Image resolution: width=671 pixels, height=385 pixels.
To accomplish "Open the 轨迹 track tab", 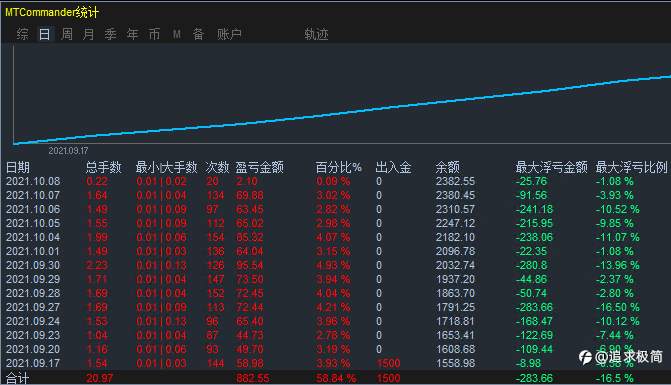I will click(x=316, y=34).
